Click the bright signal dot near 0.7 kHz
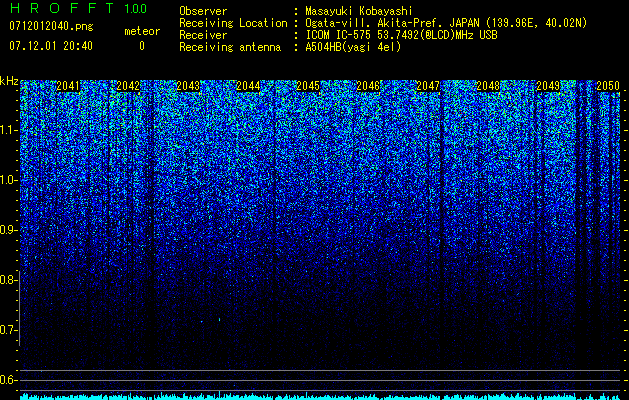Screen dimensions: 629x400 click(x=219, y=319)
